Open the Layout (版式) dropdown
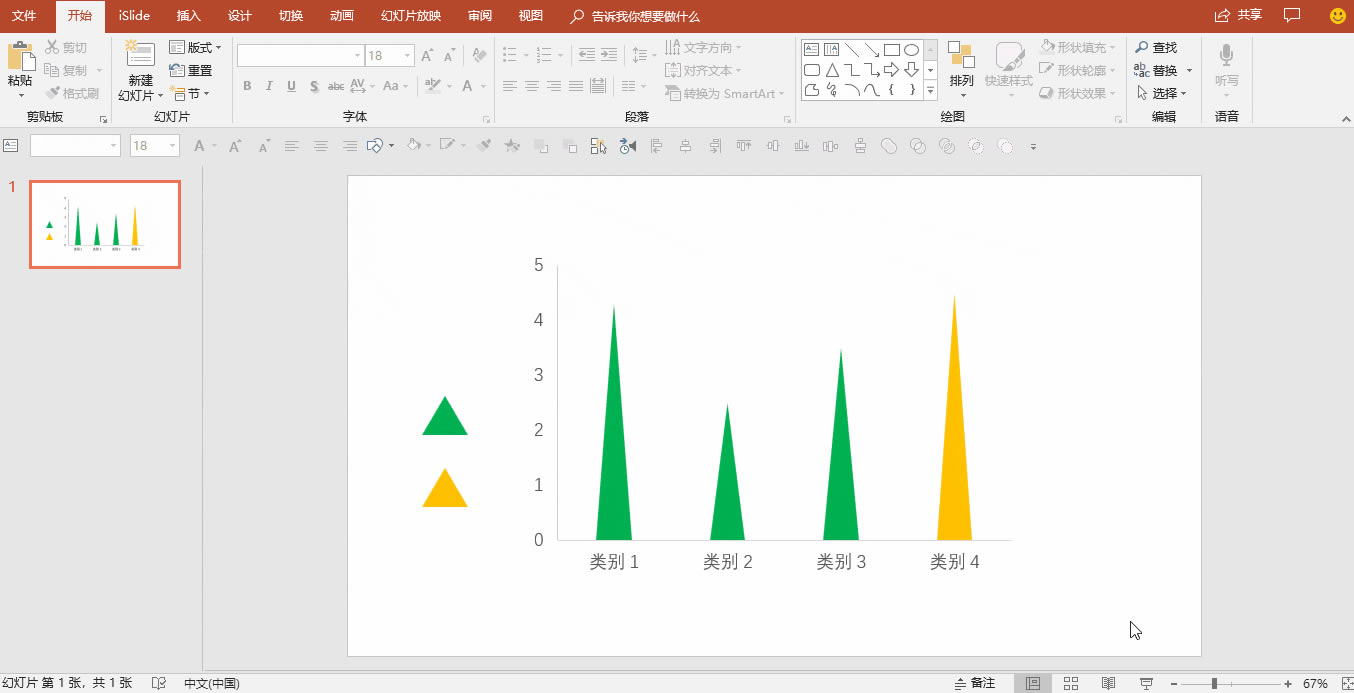 tap(195, 47)
